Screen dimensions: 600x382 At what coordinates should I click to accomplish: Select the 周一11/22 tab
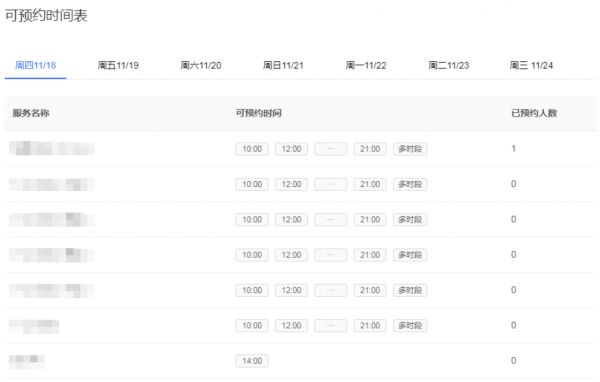tap(366, 65)
